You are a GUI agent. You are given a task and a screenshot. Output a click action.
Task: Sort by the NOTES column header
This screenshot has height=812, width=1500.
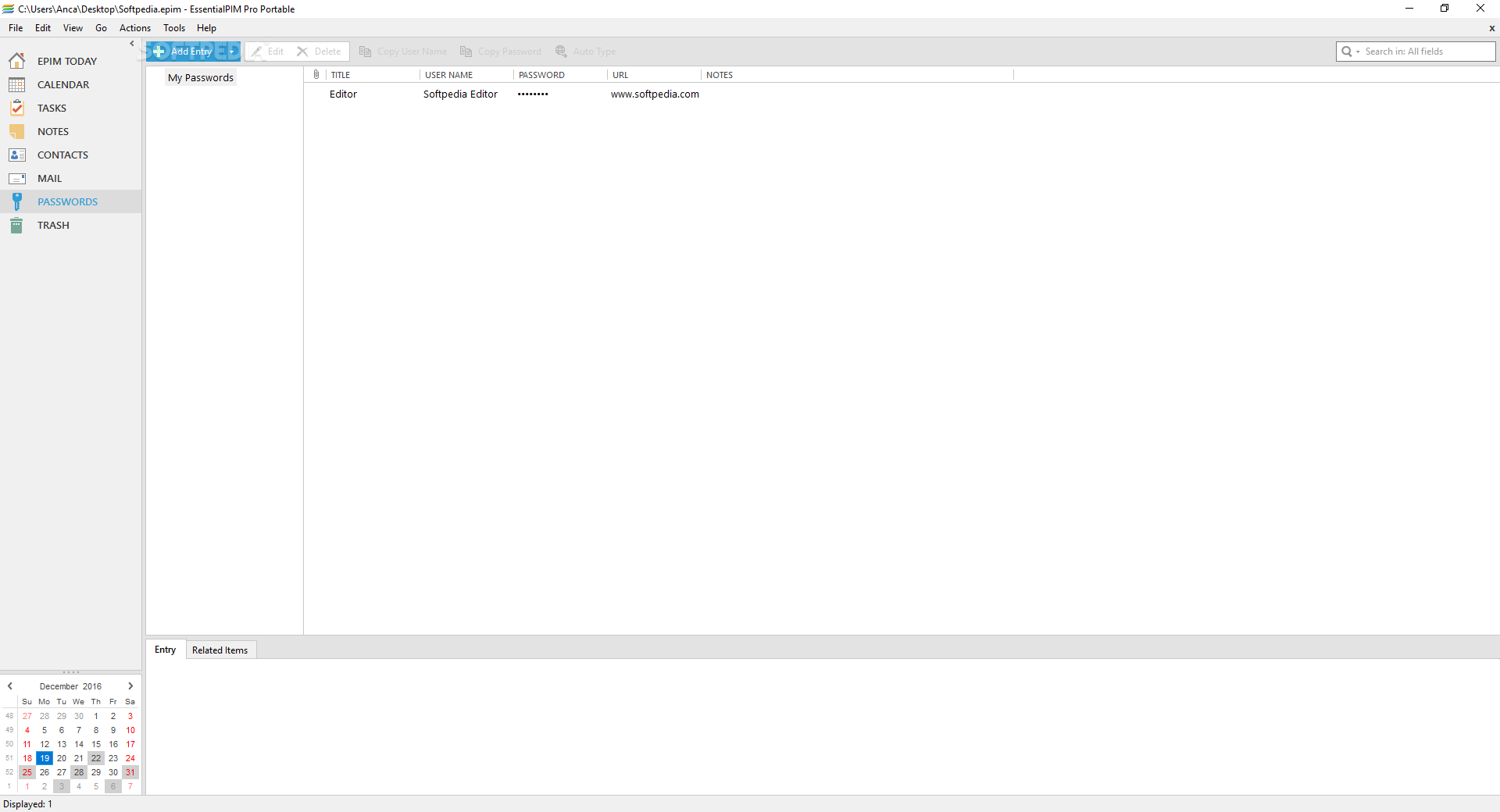[x=857, y=75]
